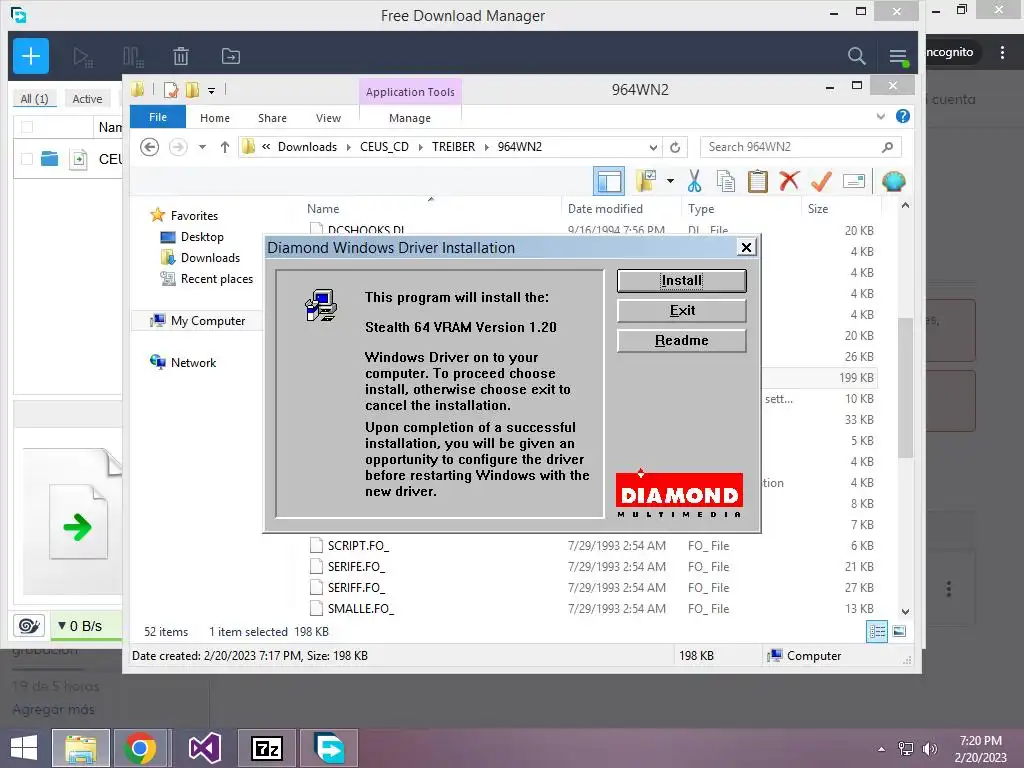The height and width of the screenshot is (768, 1024).
Task: Click the TREIBER breadcrumb in address bar
Action: pos(453,147)
